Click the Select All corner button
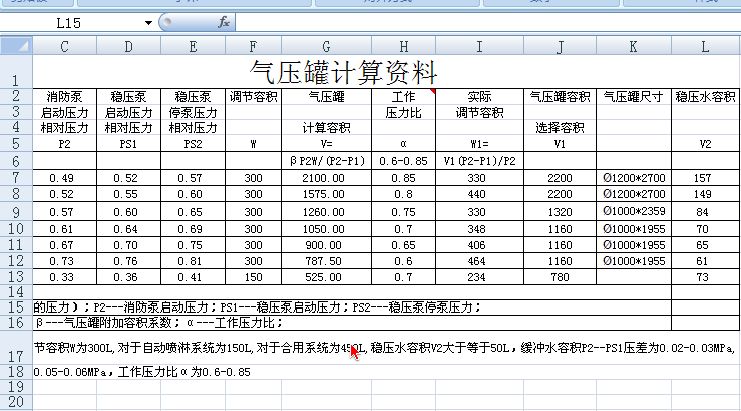 coord(16,46)
